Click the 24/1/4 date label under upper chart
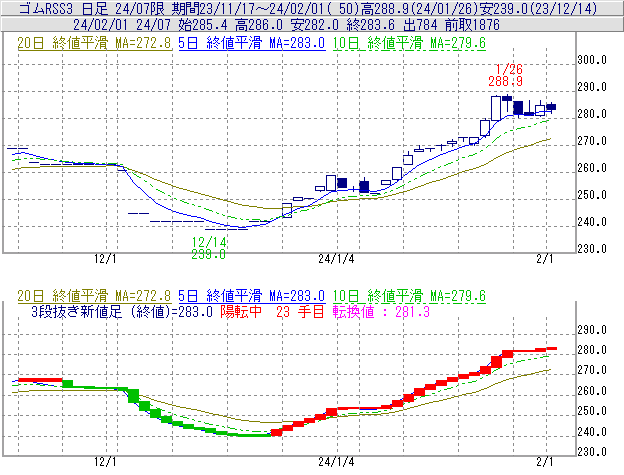This screenshot has width=624, height=475. (x=336, y=259)
